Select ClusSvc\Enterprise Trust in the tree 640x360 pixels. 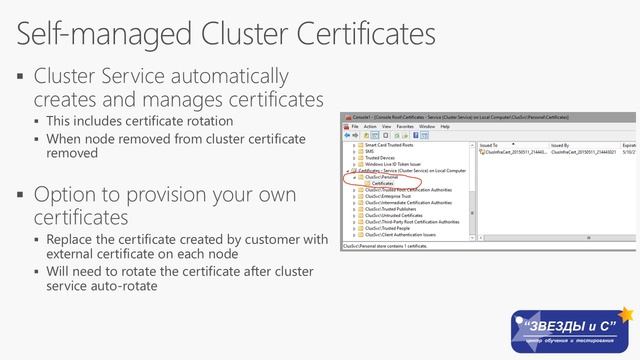point(388,196)
